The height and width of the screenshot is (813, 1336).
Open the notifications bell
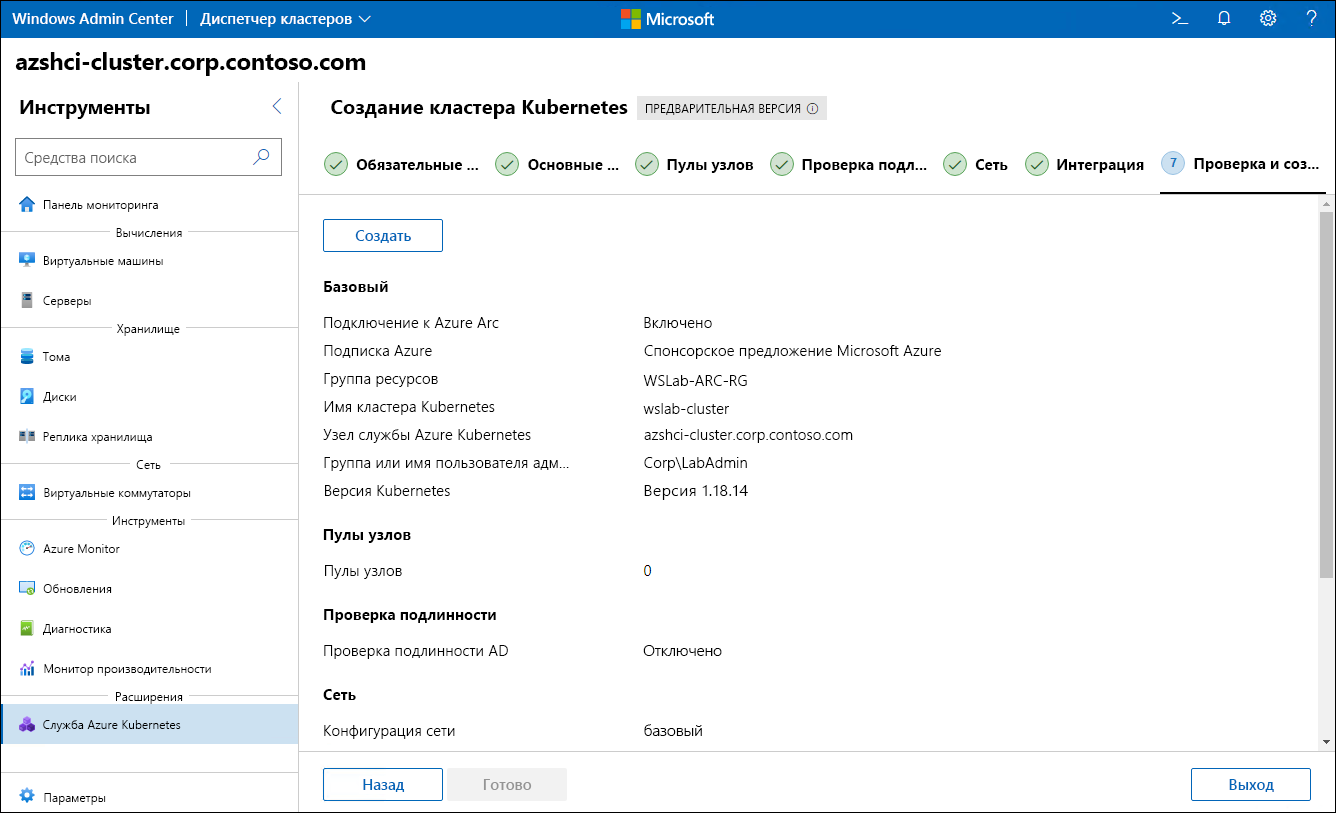[x=1224, y=18]
